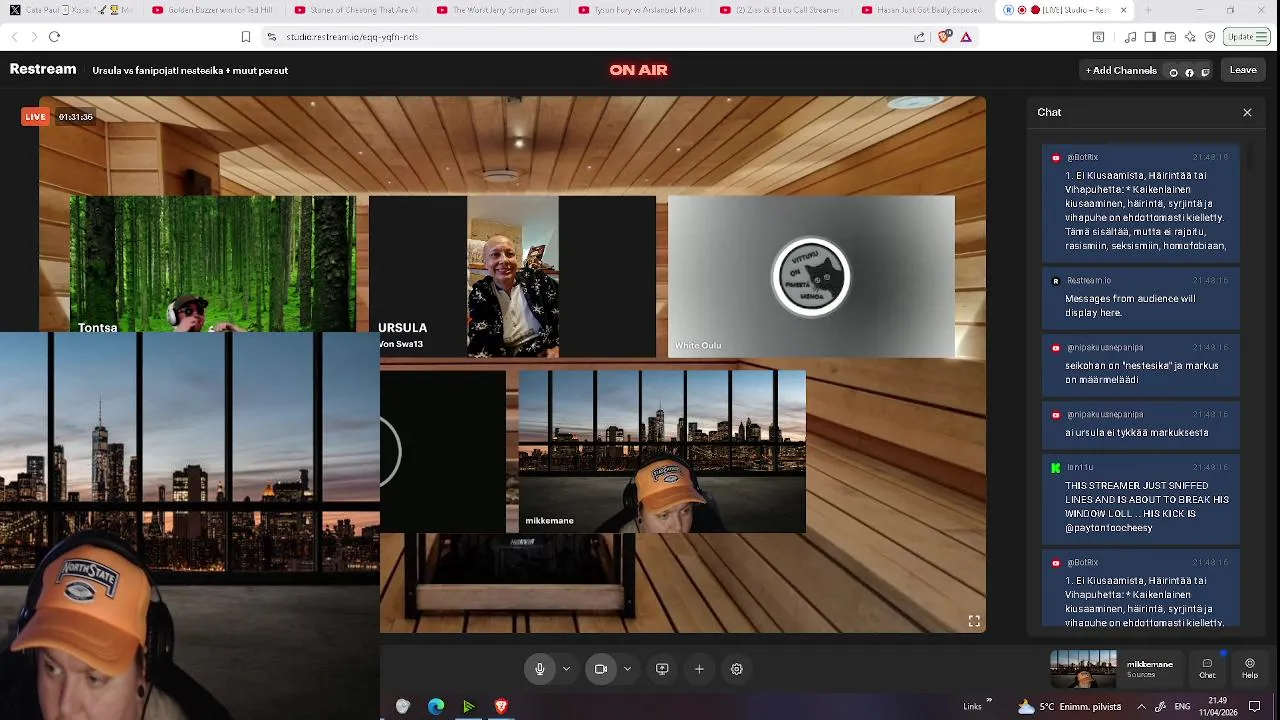
Task: Open Windows notification center icon
Action: pyautogui.click(x=1254, y=706)
